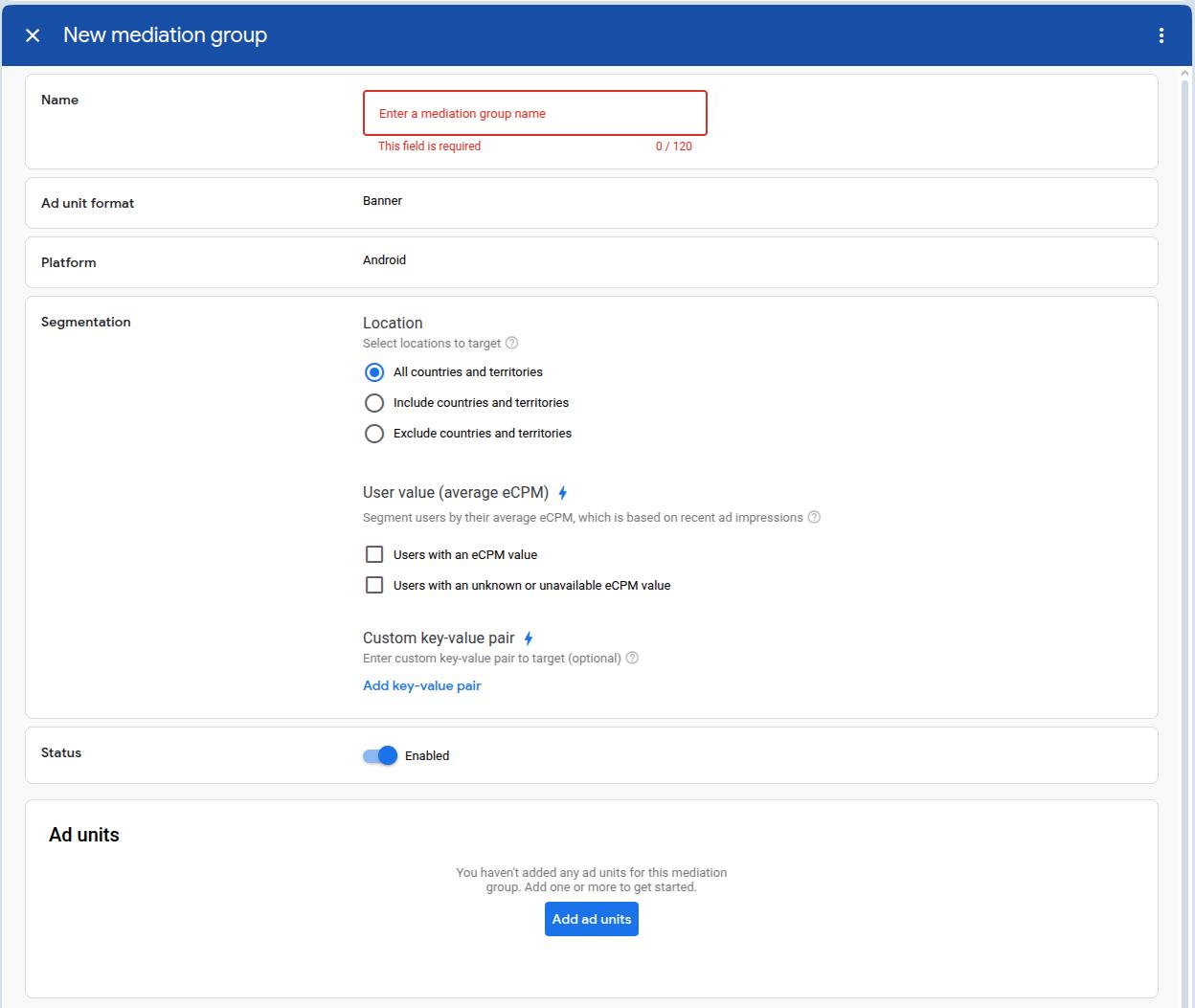
Task: Open the three-dot more options menu
Action: 1161,35
